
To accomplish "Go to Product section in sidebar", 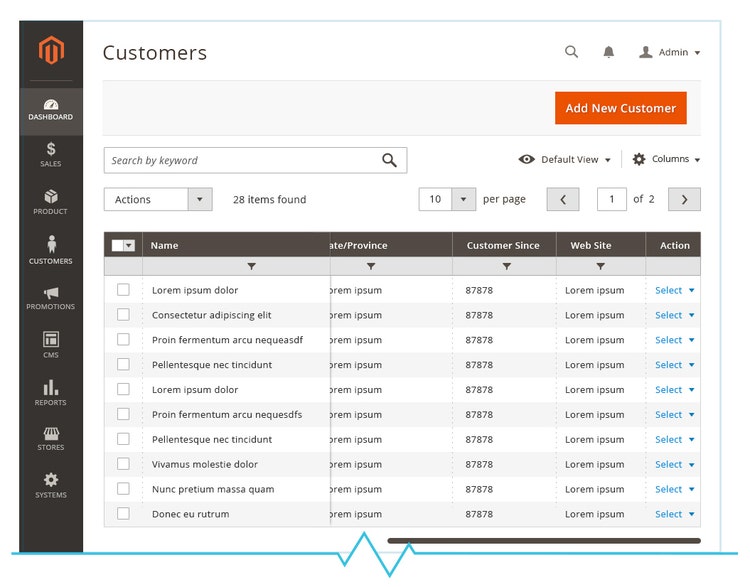I will tap(51, 202).
